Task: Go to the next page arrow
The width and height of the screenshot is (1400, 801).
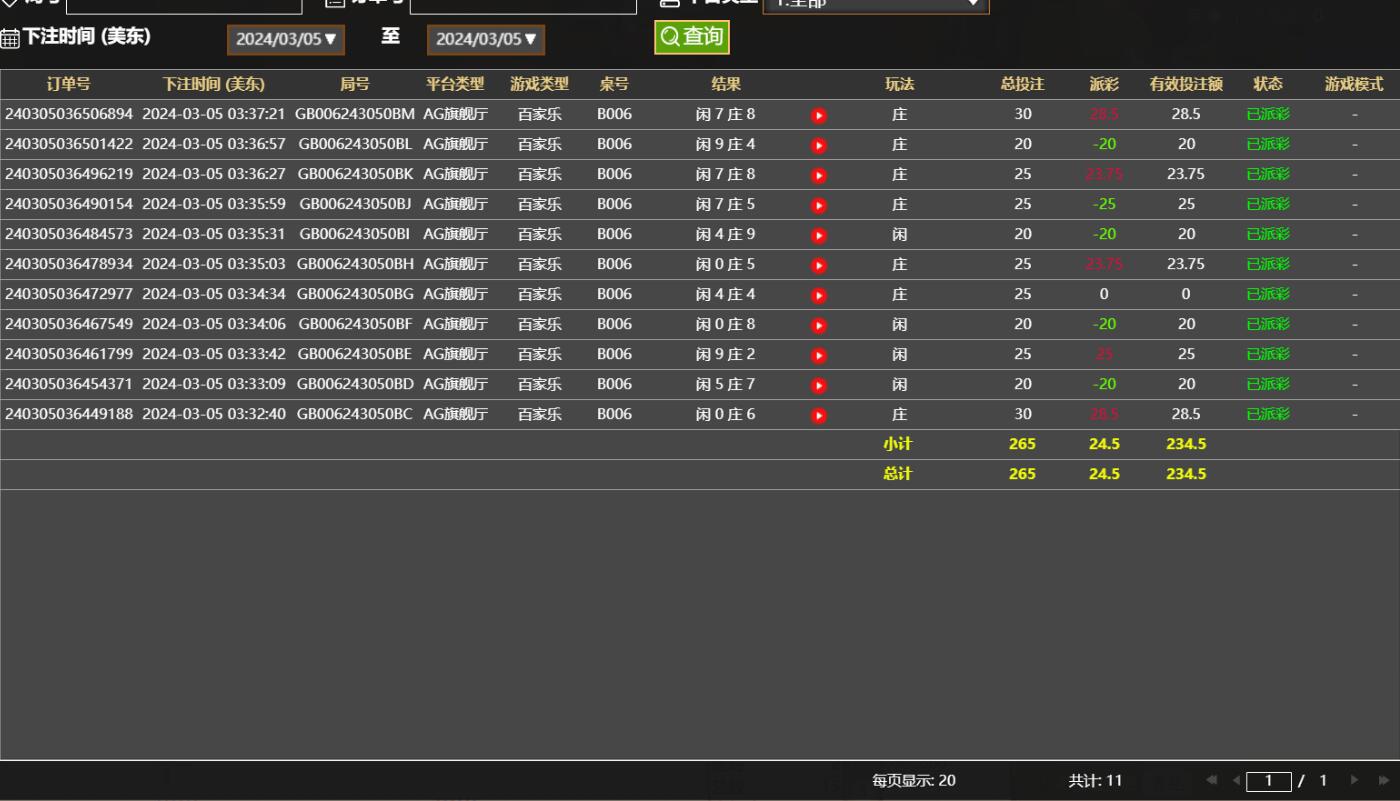Action: pyautogui.click(x=1355, y=780)
